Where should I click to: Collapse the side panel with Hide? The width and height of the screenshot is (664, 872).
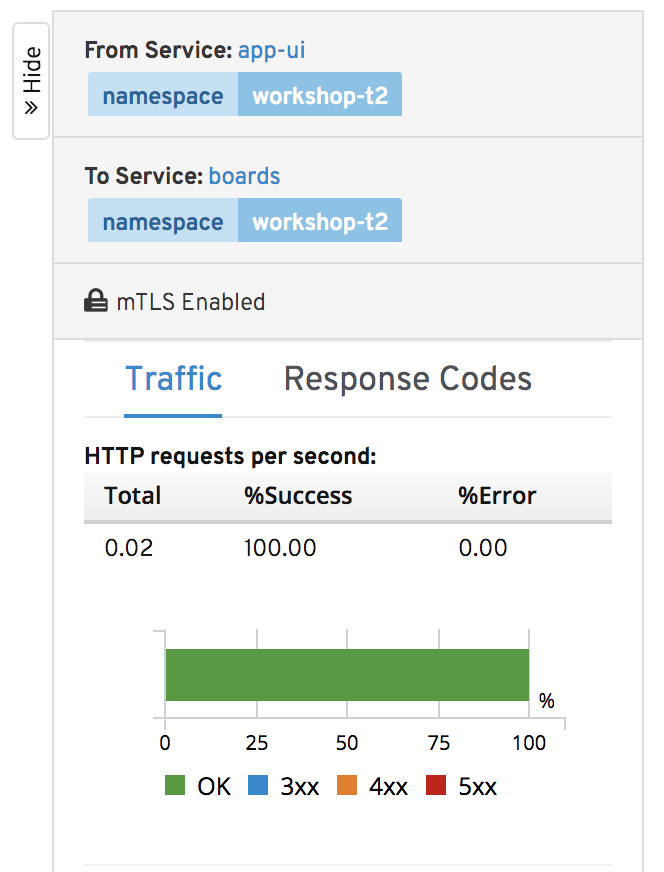[x=31, y=81]
